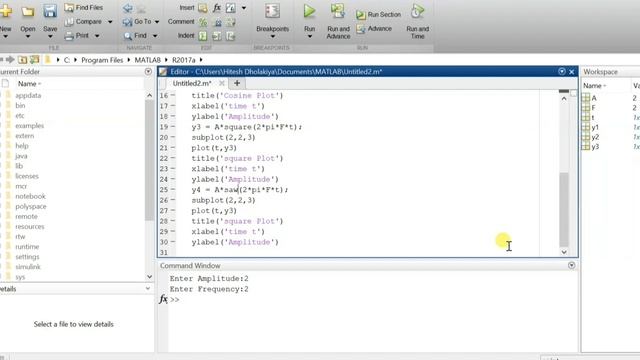
Task: Open Current Folder panel actions menu
Action: pos(148,71)
